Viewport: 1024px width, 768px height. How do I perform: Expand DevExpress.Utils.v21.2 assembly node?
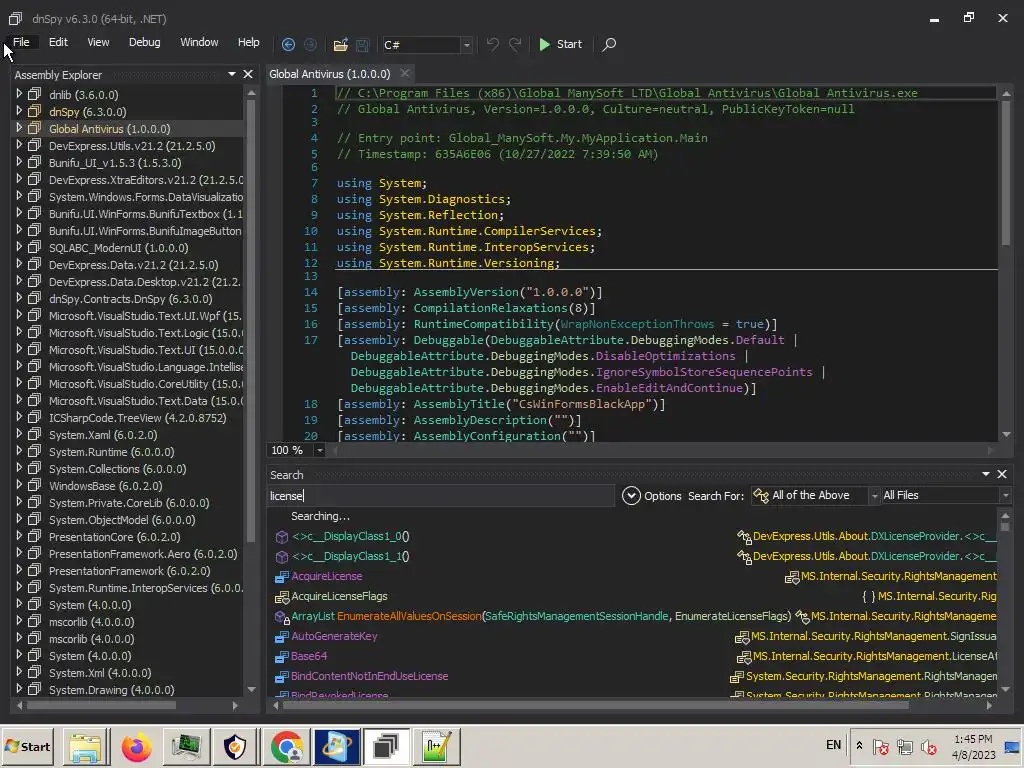[x=19, y=145]
